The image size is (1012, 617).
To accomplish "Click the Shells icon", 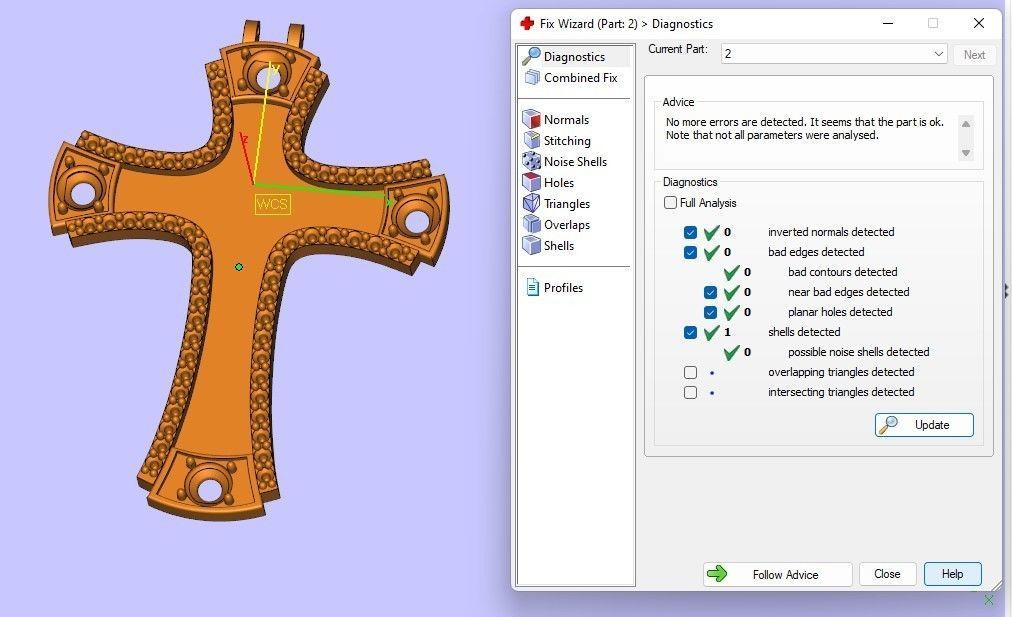I will [531, 245].
